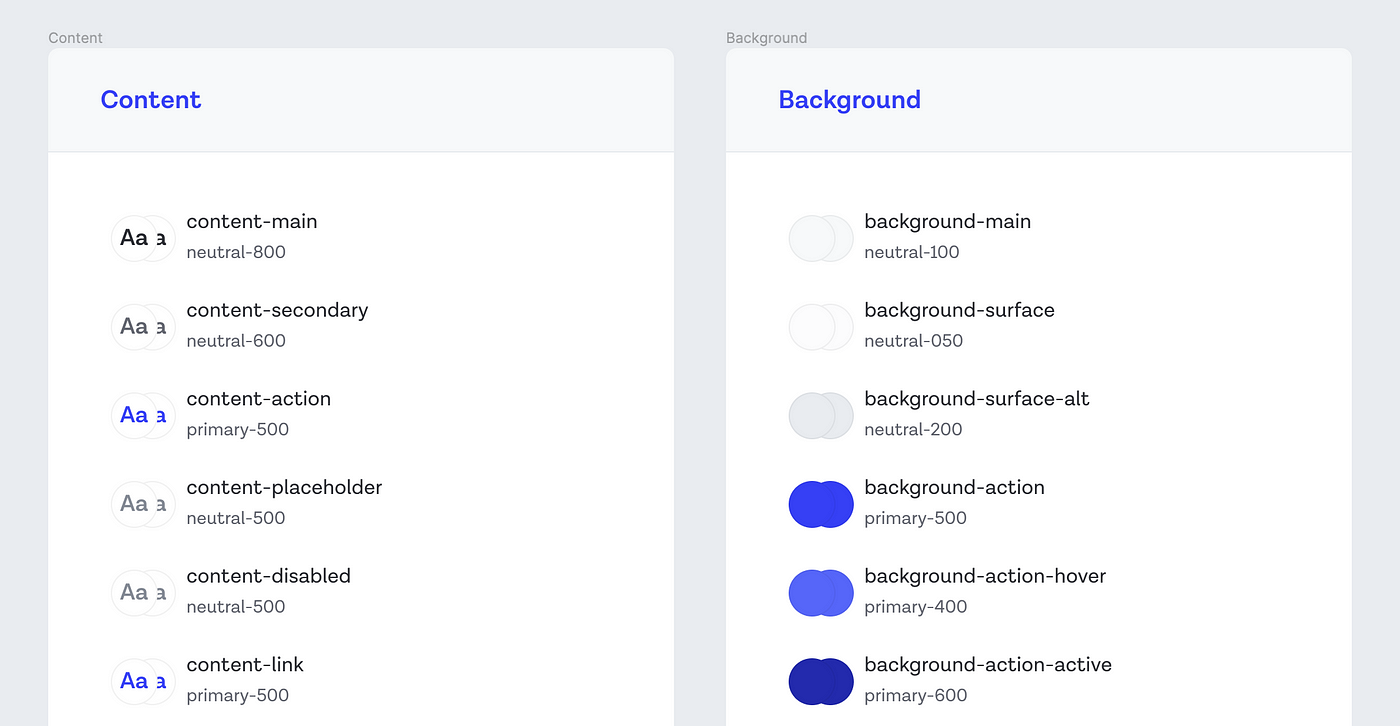Image resolution: width=1400 pixels, height=726 pixels.
Task: Click neutral-500 under content-placeholder
Action: (x=236, y=518)
